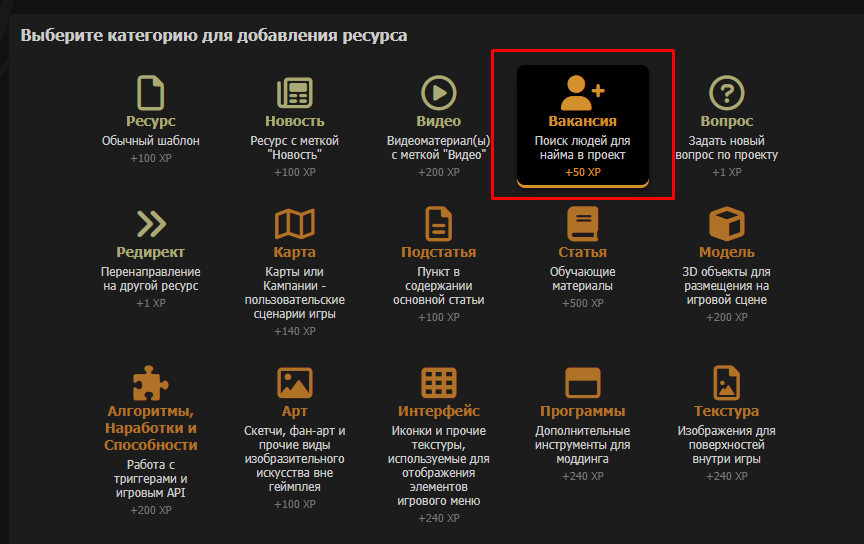
Task: Select the Подстатья category title
Action: point(439,252)
